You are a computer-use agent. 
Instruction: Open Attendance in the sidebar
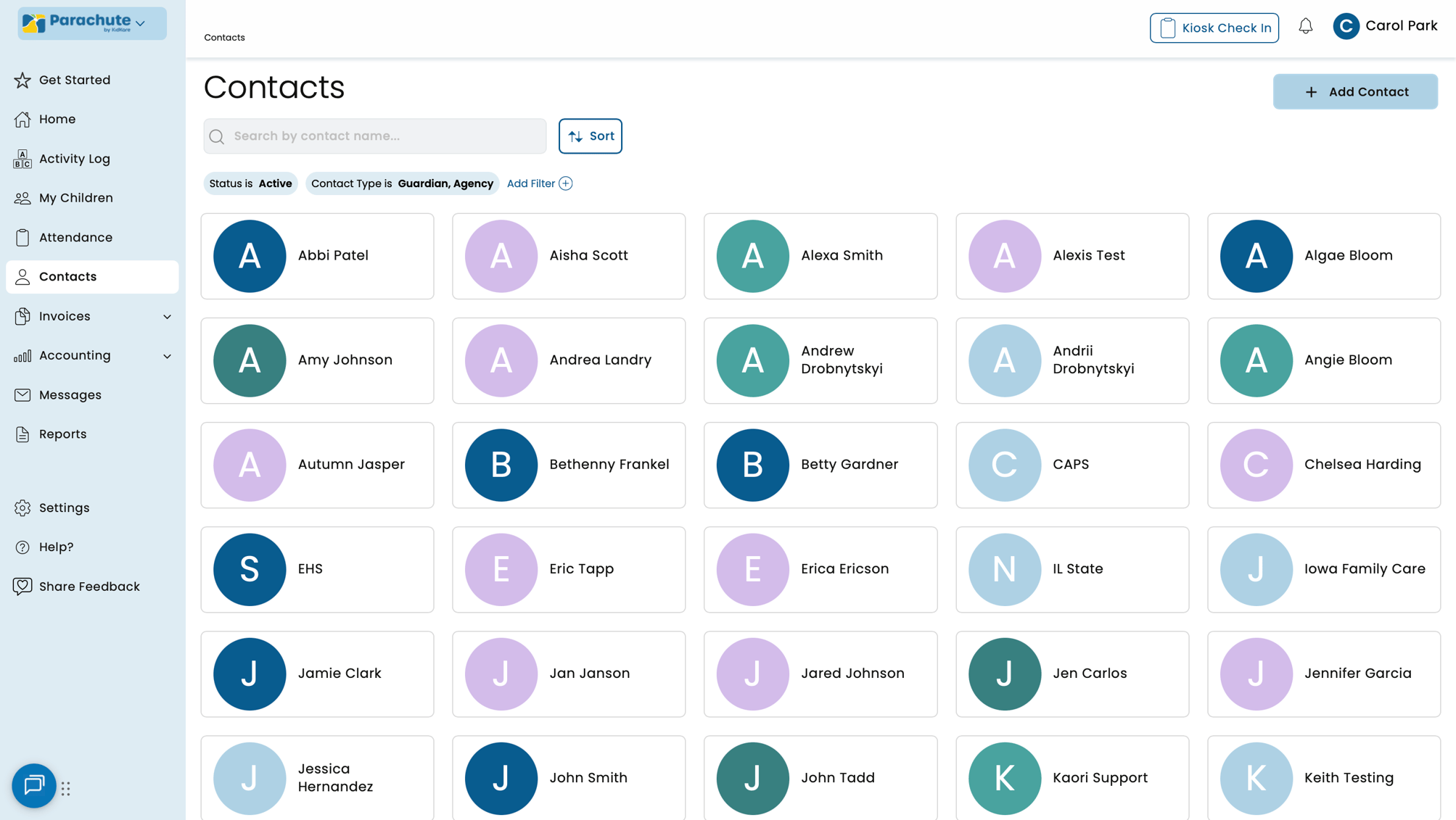[92, 237]
